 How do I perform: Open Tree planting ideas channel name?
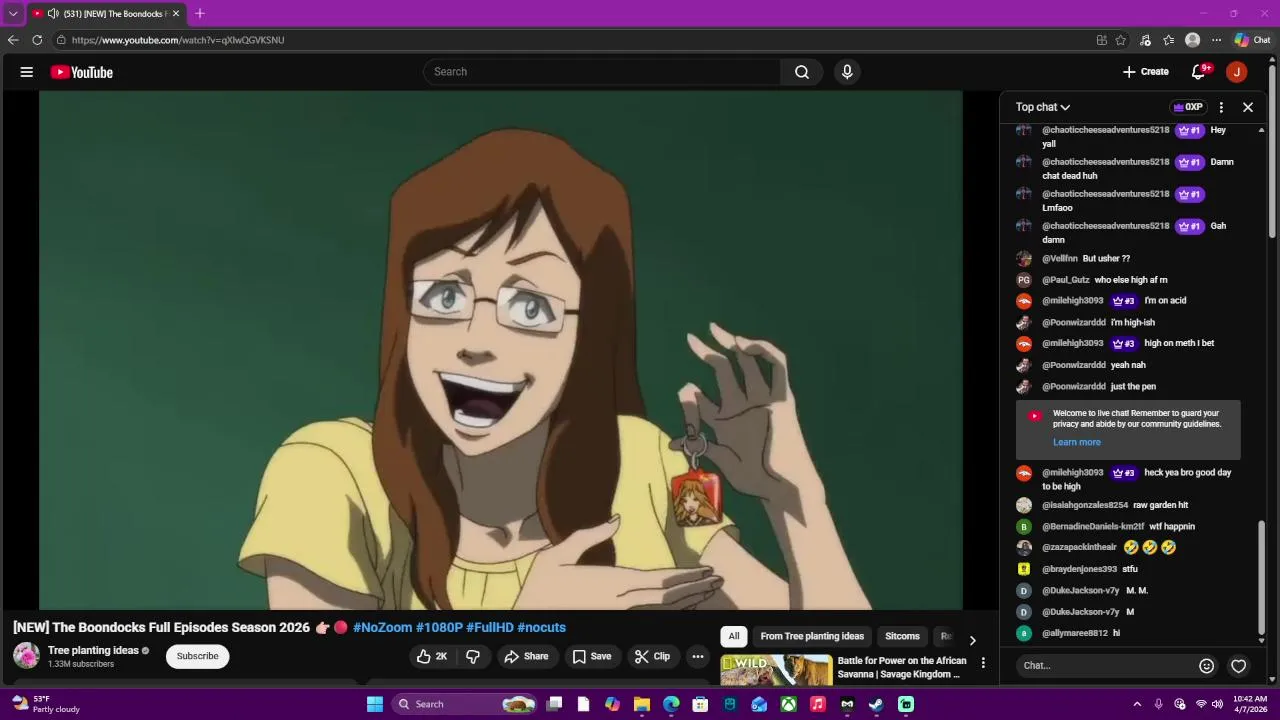93,650
